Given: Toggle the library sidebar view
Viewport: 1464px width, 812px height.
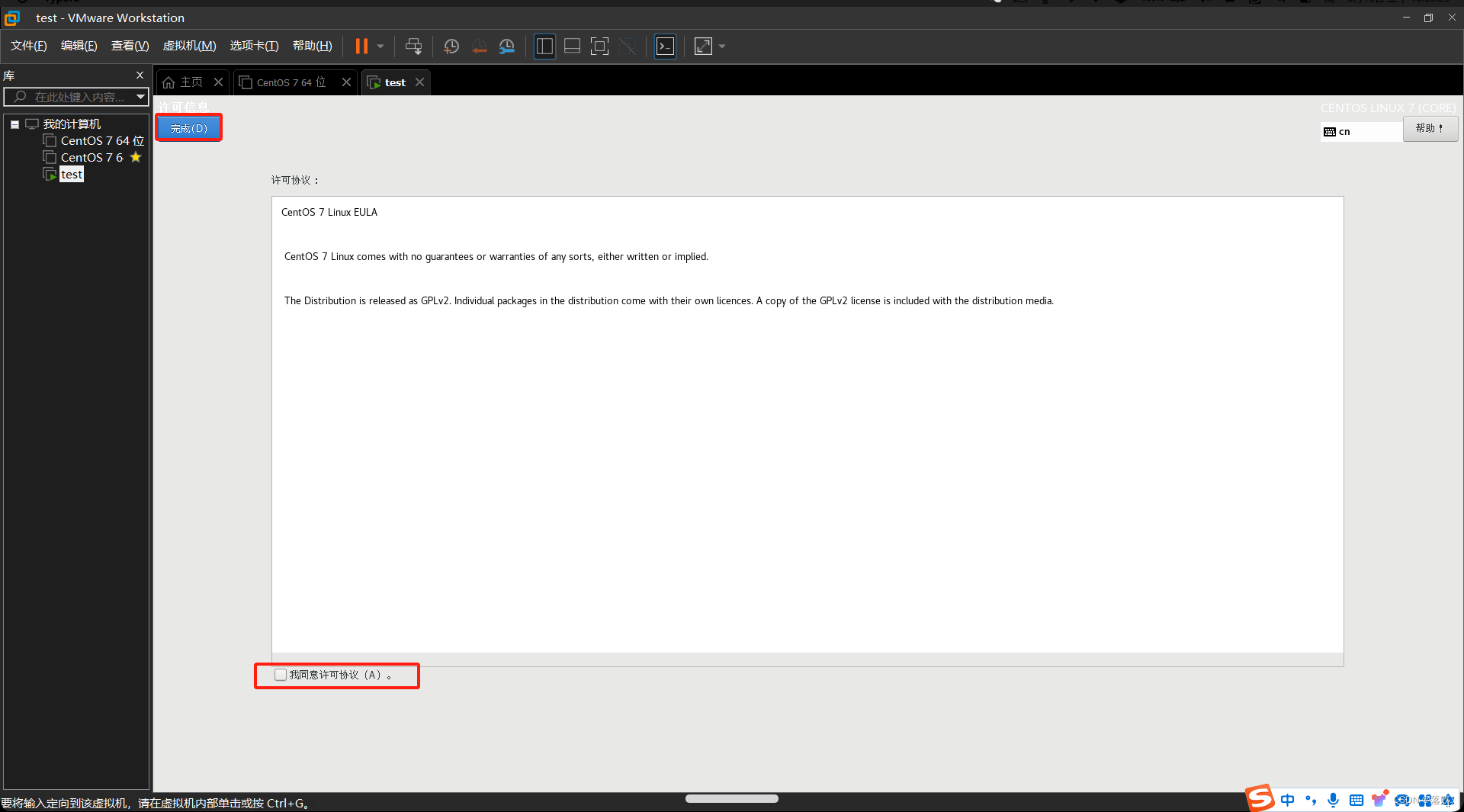Looking at the screenshot, I should coord(544,47).
